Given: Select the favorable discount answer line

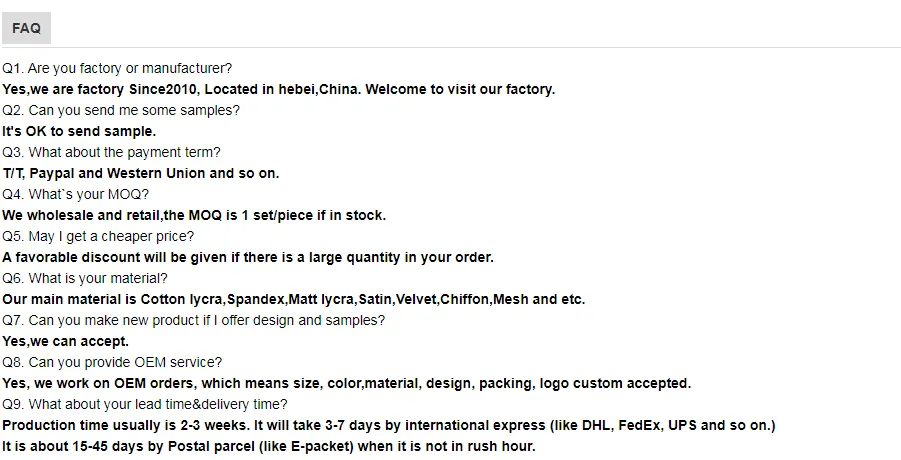Looking at the screenshot, I should [x=248, y=257].
